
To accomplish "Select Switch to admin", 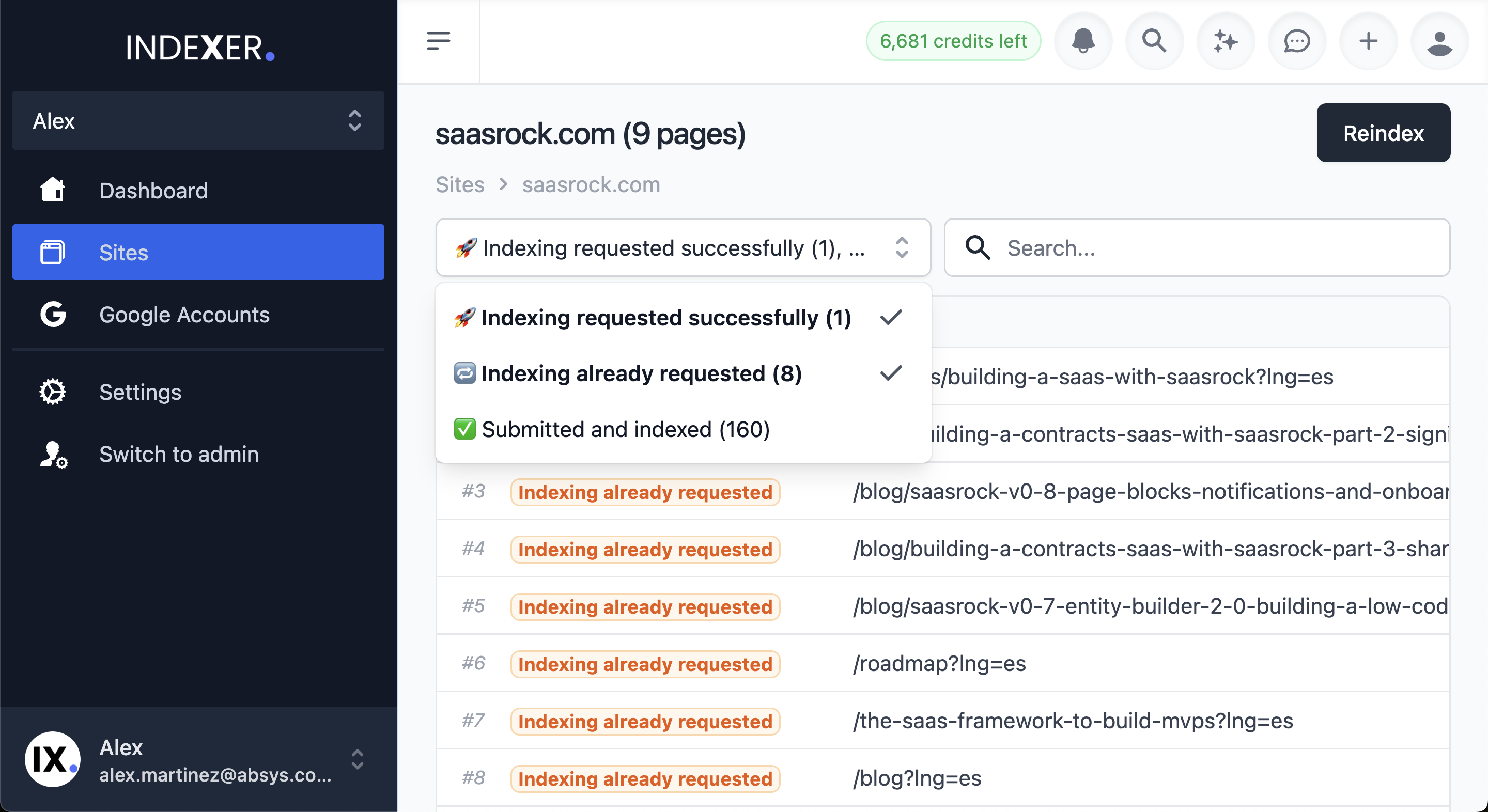I will pos(198,454).
